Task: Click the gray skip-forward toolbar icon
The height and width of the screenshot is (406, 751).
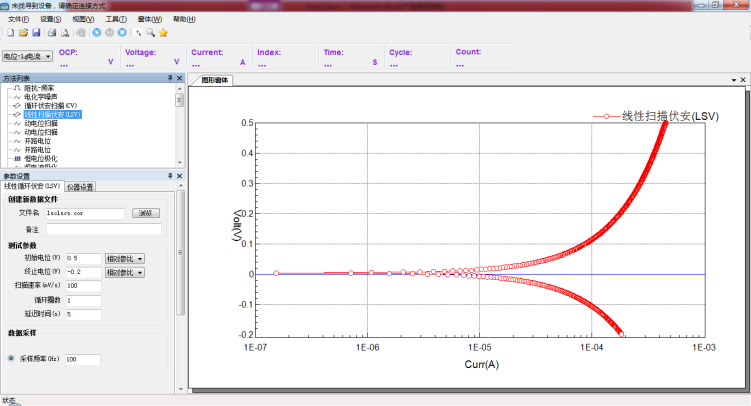Action: (x=109, y=33)
